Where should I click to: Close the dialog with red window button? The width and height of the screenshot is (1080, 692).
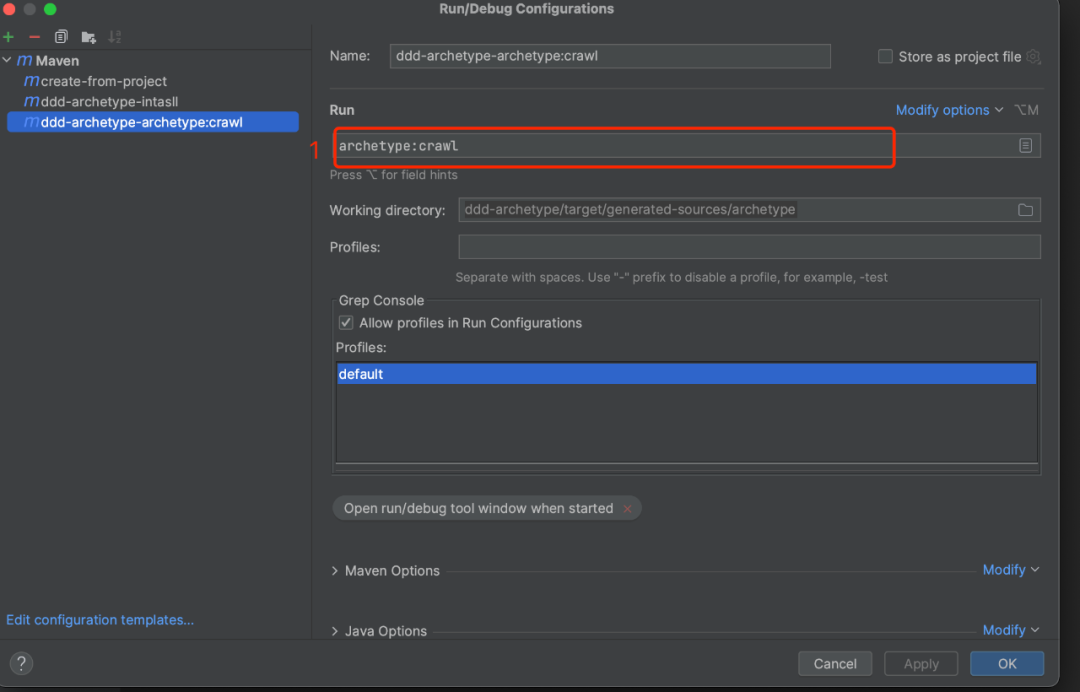tap(9, 9)
